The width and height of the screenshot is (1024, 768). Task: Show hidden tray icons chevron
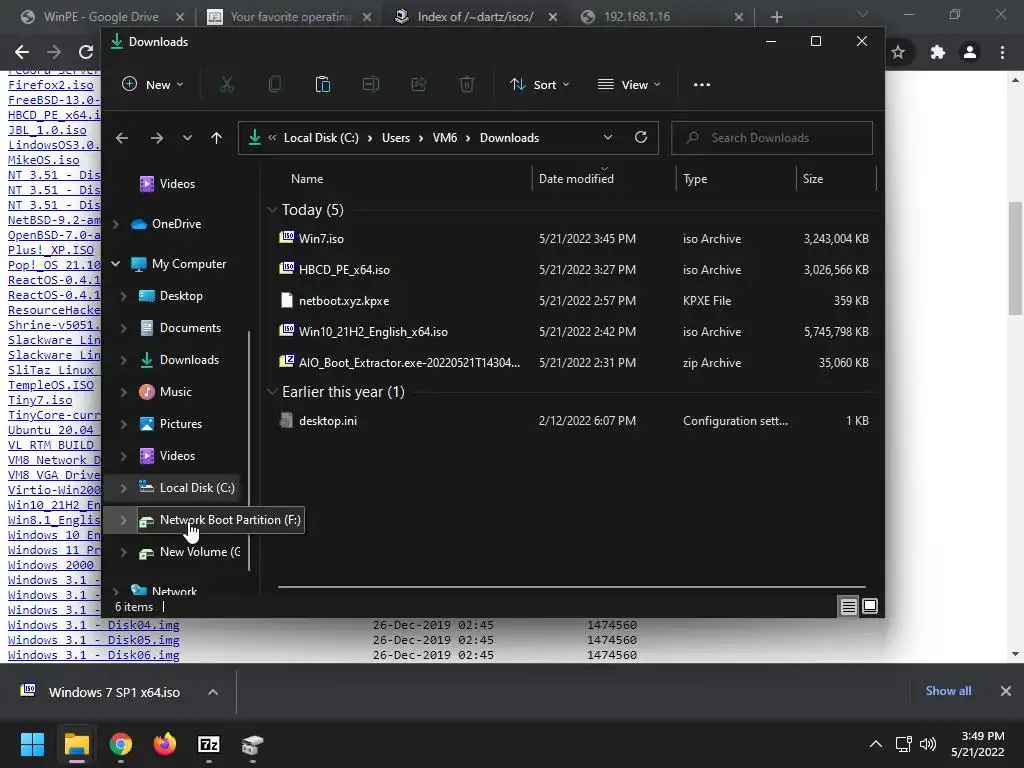(x=876, y=744)
